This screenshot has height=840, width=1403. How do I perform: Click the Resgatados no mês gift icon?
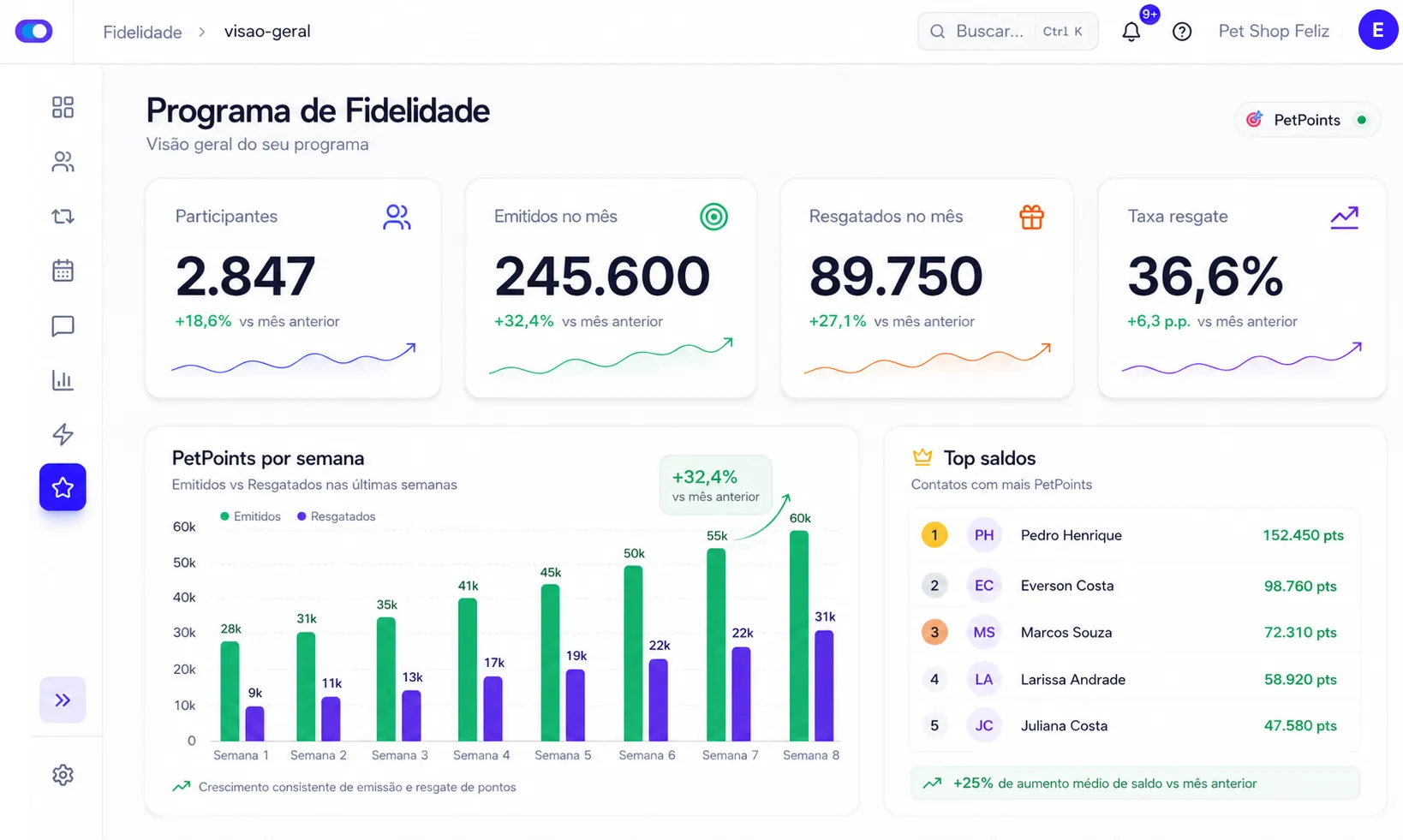coord(1031,217)
